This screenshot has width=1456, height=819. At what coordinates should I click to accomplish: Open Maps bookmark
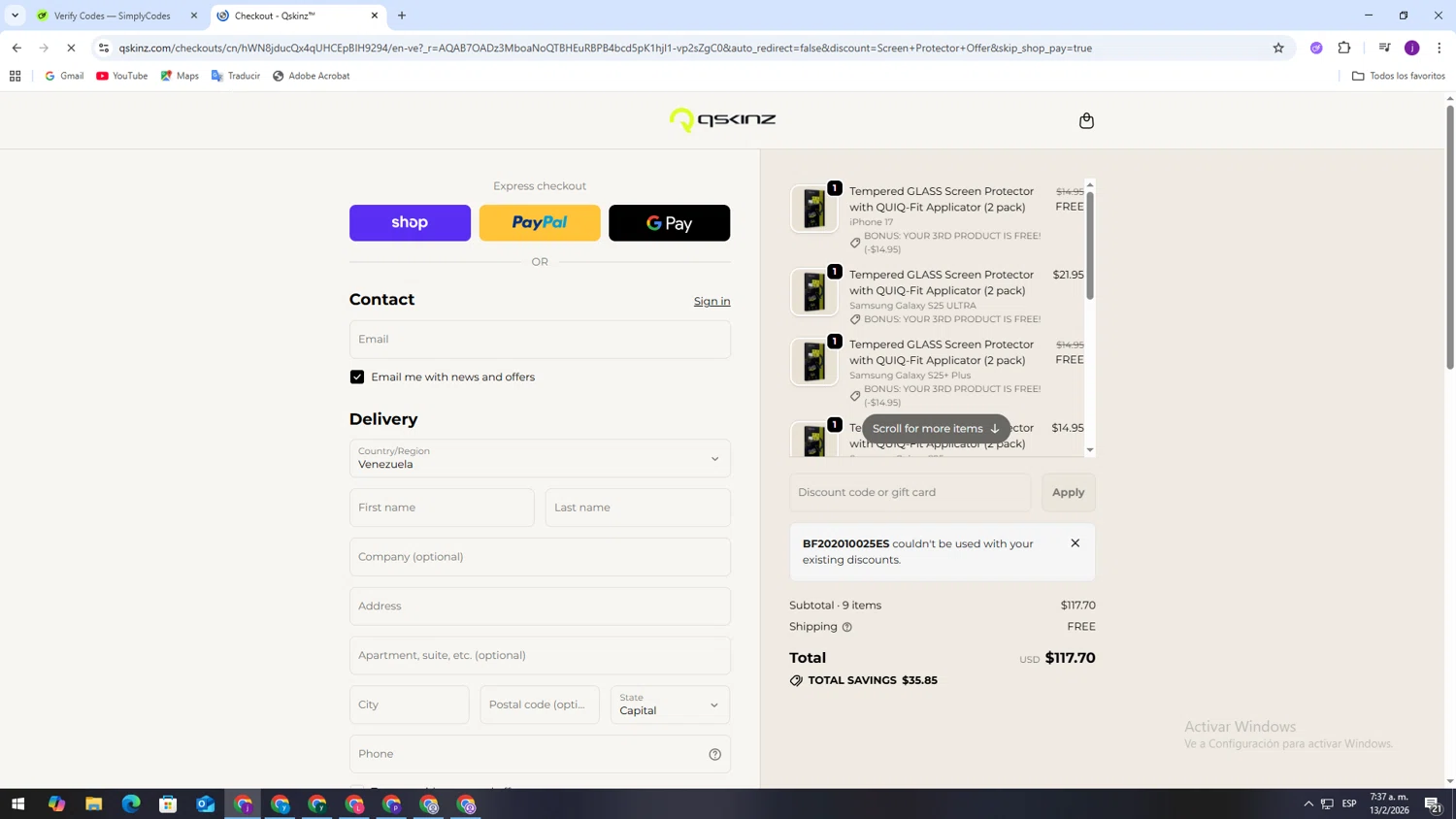(x=180, y=76)
